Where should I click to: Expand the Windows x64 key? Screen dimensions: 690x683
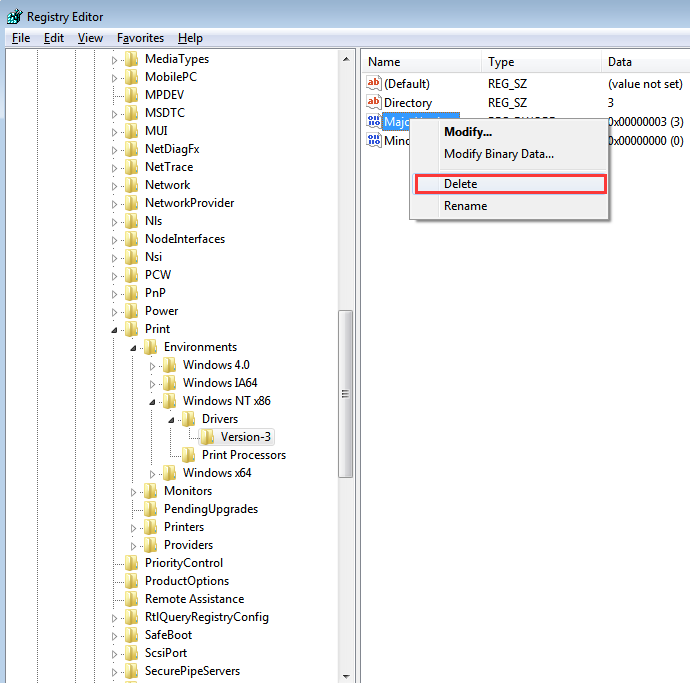(x=152, y=473)
